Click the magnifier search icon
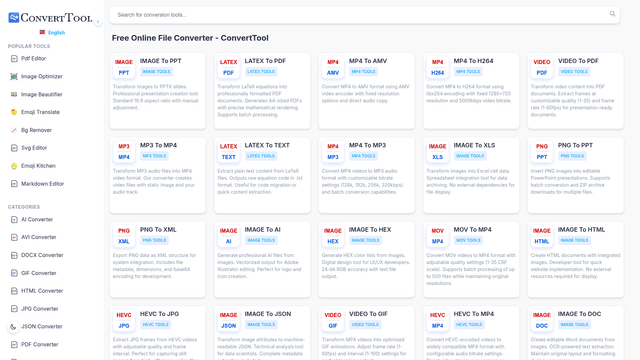 (x=612, y=14)
